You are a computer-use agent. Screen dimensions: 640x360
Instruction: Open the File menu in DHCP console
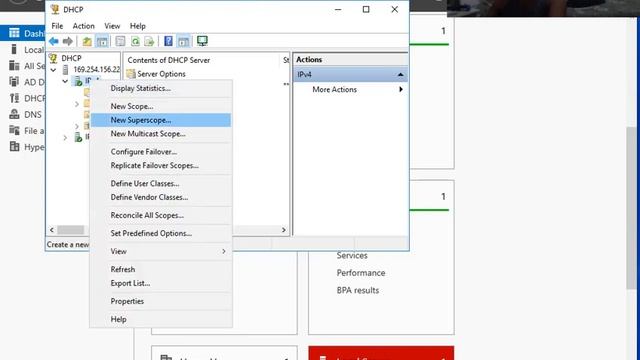pyautogui.click(x=57, y=26)
